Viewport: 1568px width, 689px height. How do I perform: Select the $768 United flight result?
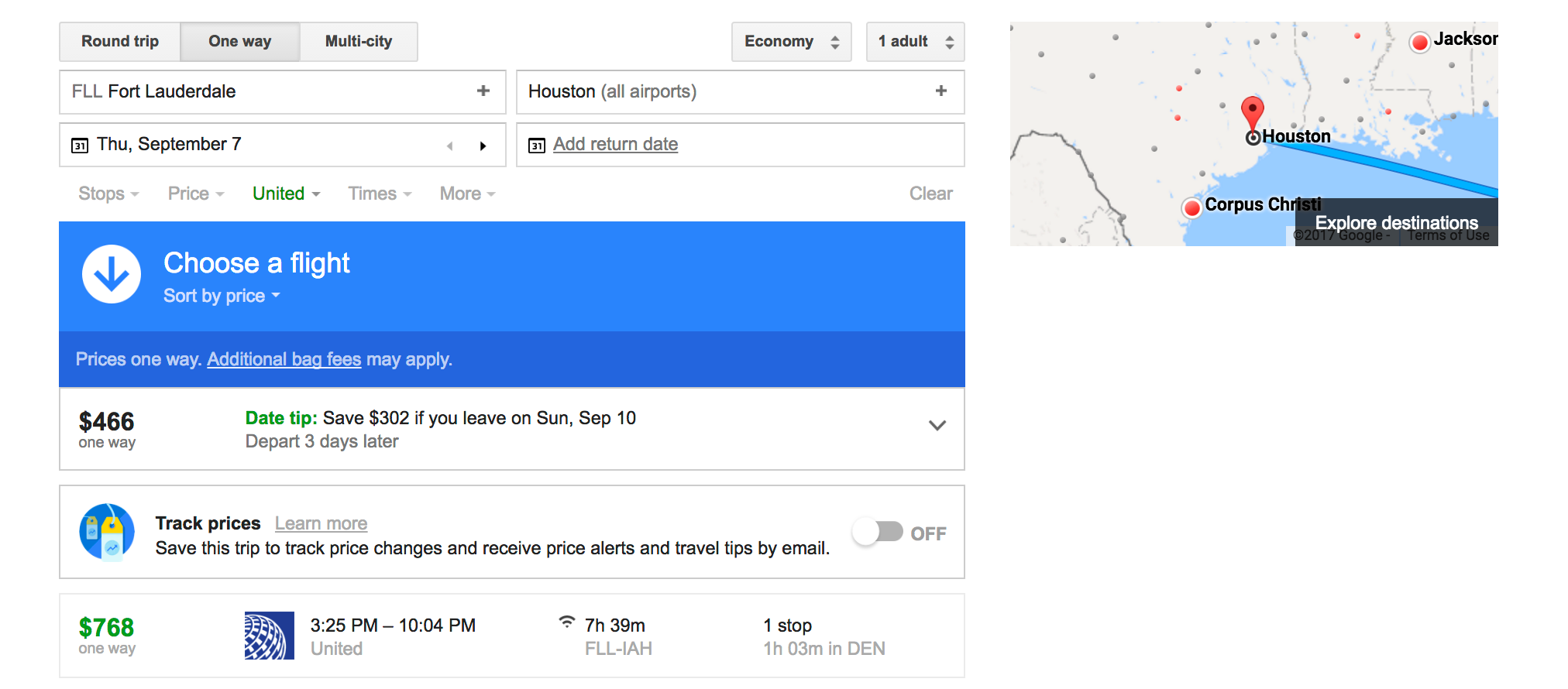(511, 636)
